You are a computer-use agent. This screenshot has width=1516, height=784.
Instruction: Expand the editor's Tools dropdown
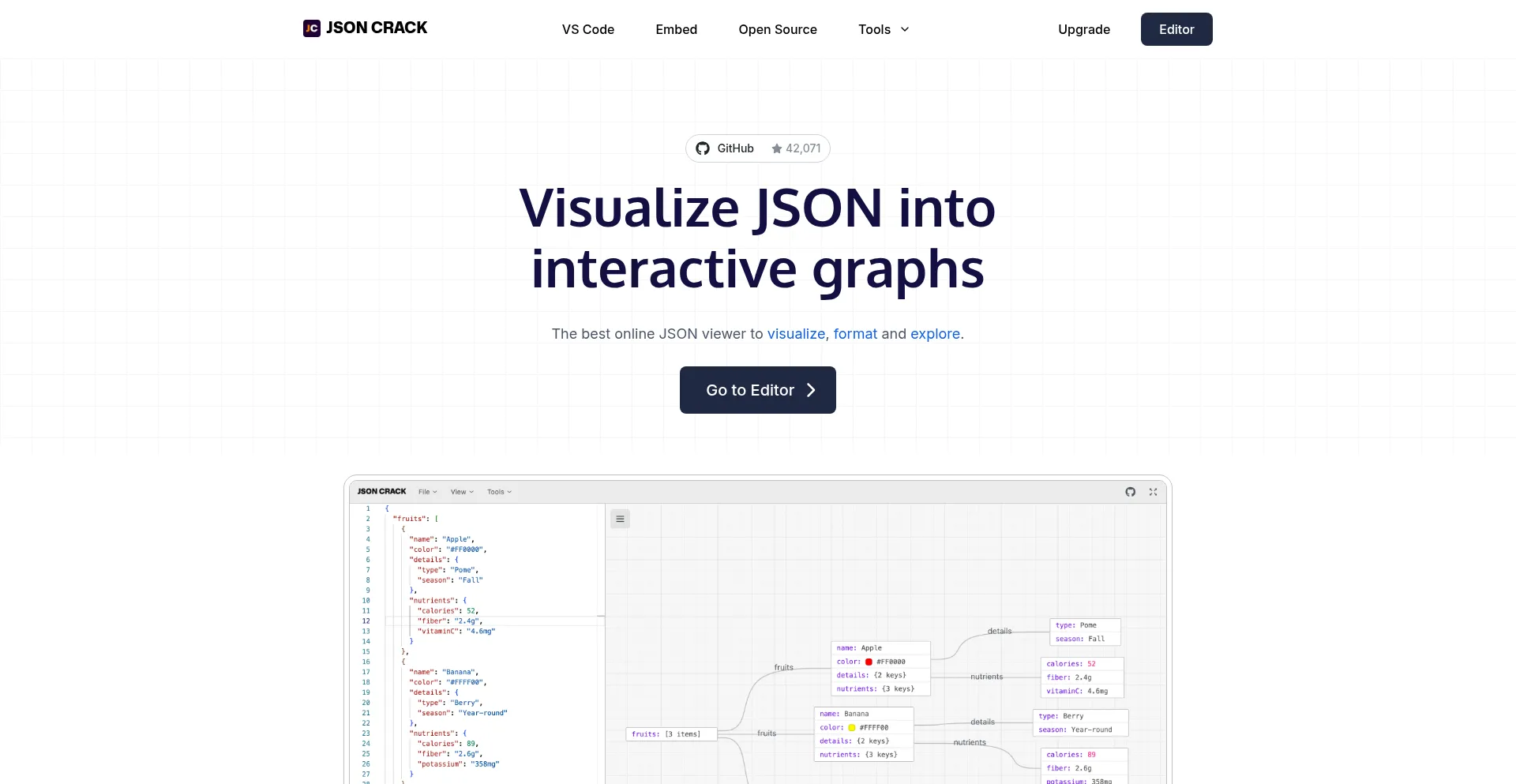pos(498,491)
